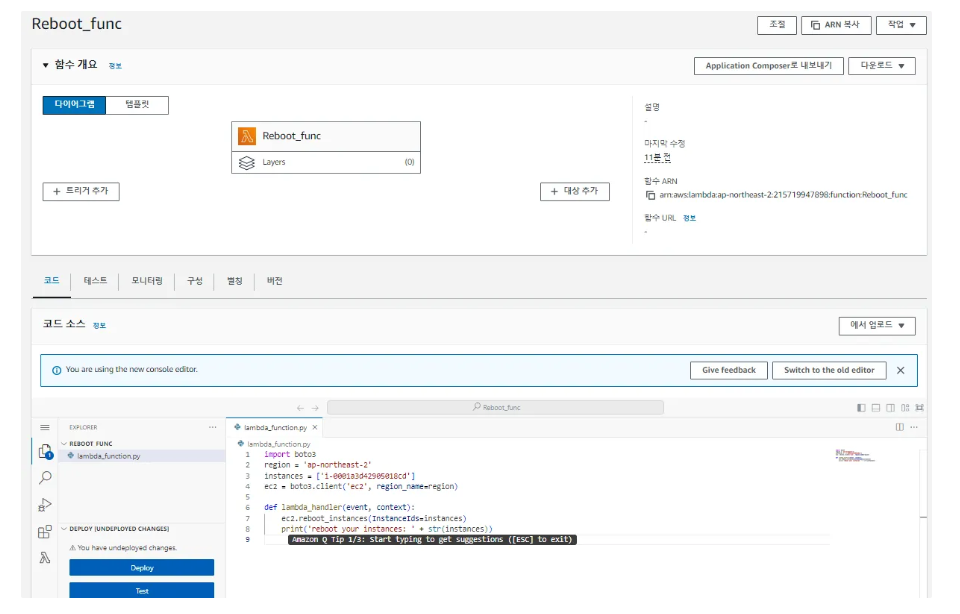
Task: Click the fullscreen editor icon
Action: point(919,408)
